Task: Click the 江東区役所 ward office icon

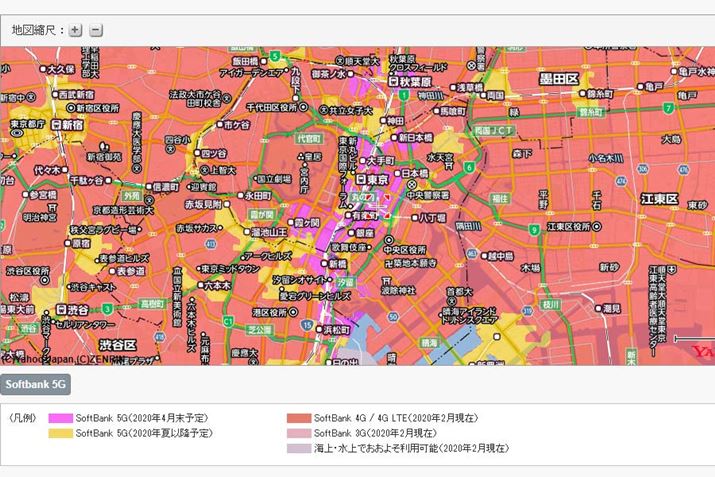Action: pos(597,226)
